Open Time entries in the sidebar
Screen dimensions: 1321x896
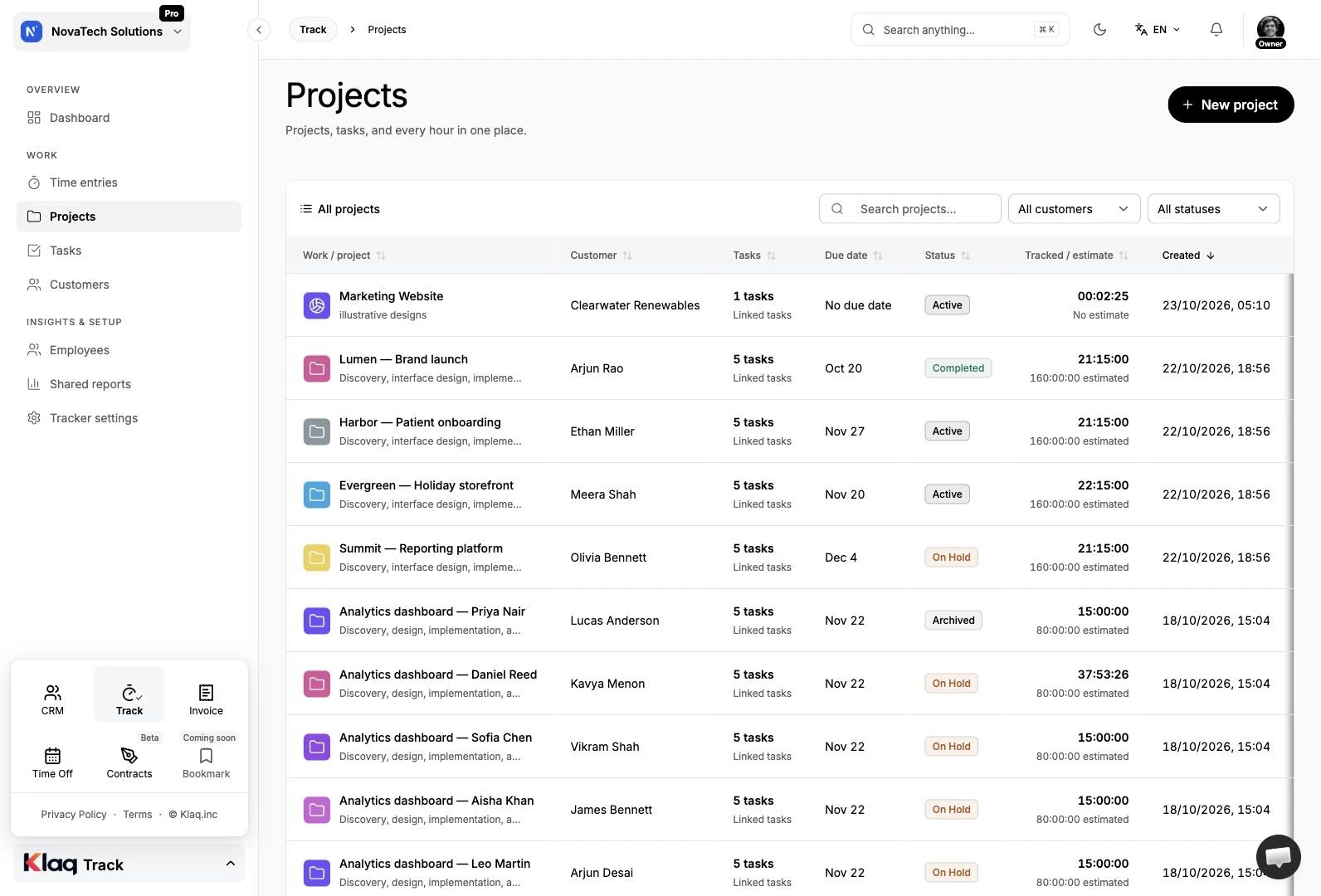[129, 183]
